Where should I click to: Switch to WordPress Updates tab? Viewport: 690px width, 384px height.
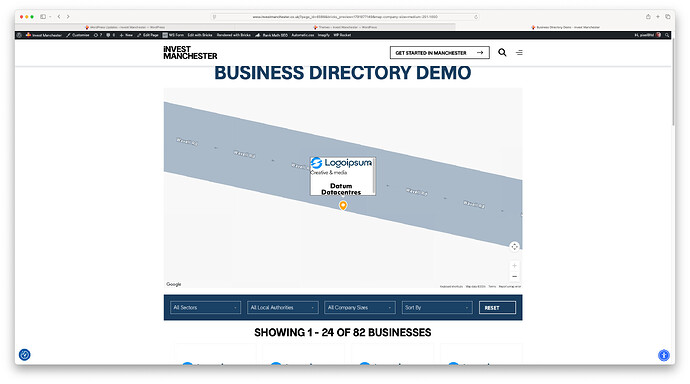click(x=125, y=27)
